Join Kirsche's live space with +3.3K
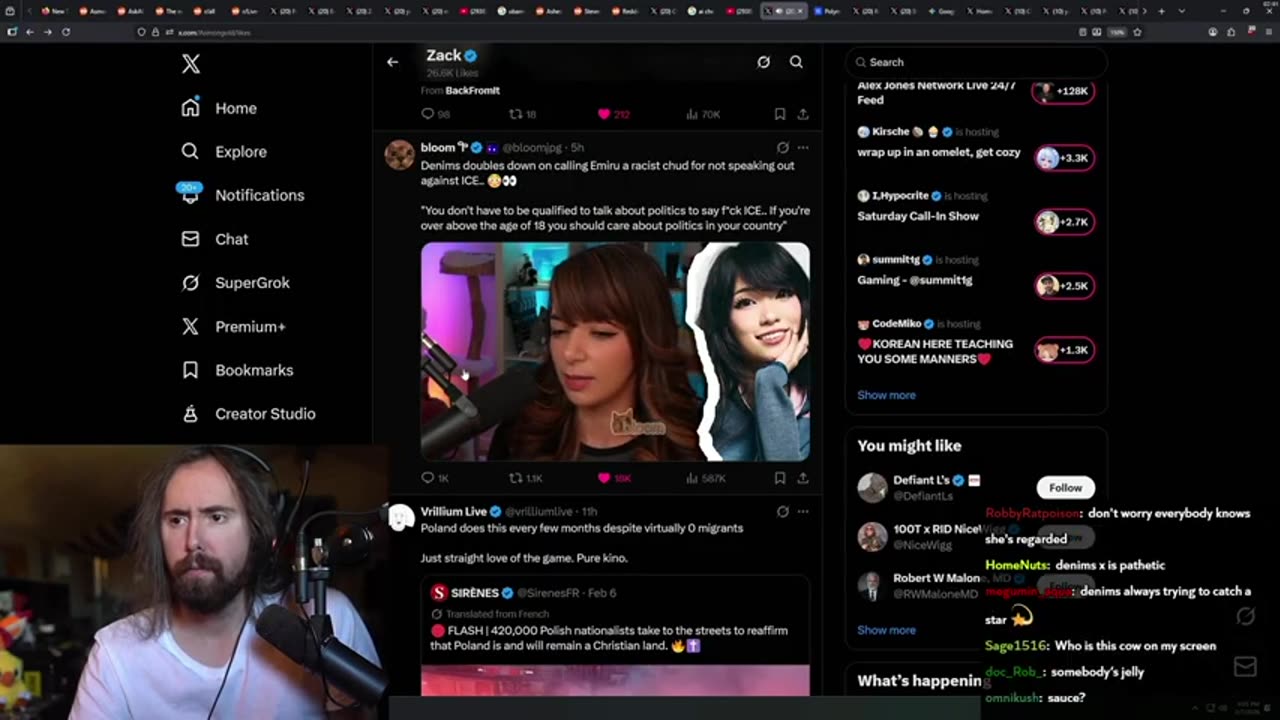1280x720 pixels. pos(1064,157)
